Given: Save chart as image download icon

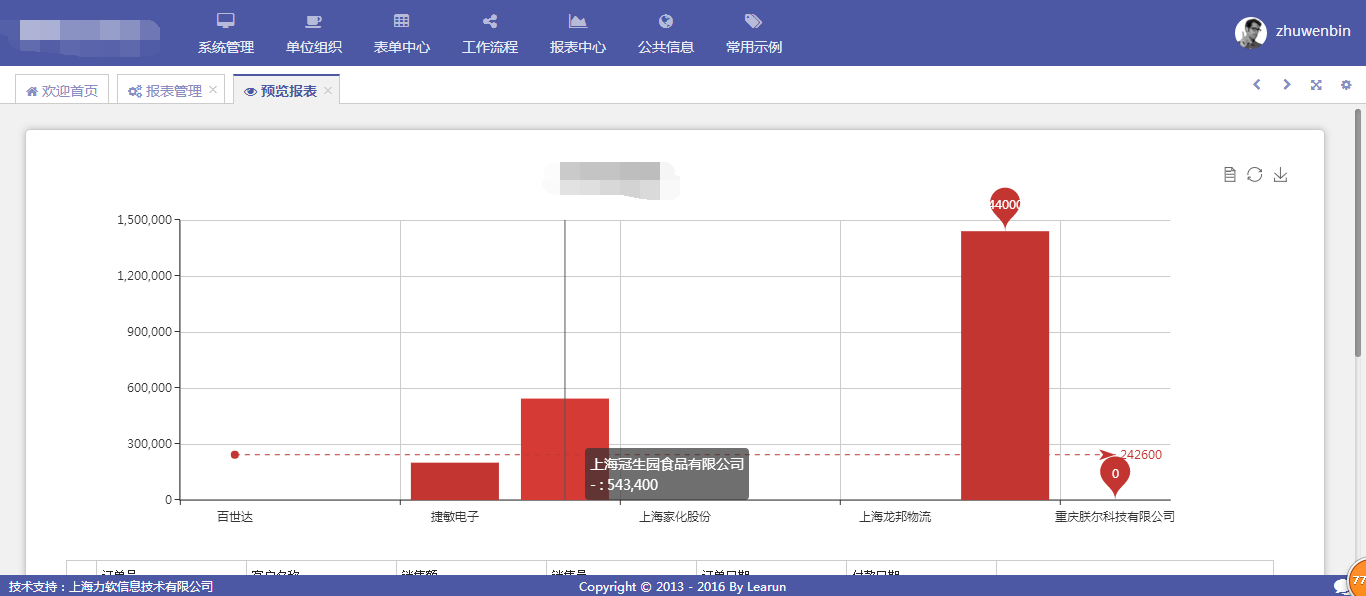Looking at the screenshot, I should coord(1281,175).
